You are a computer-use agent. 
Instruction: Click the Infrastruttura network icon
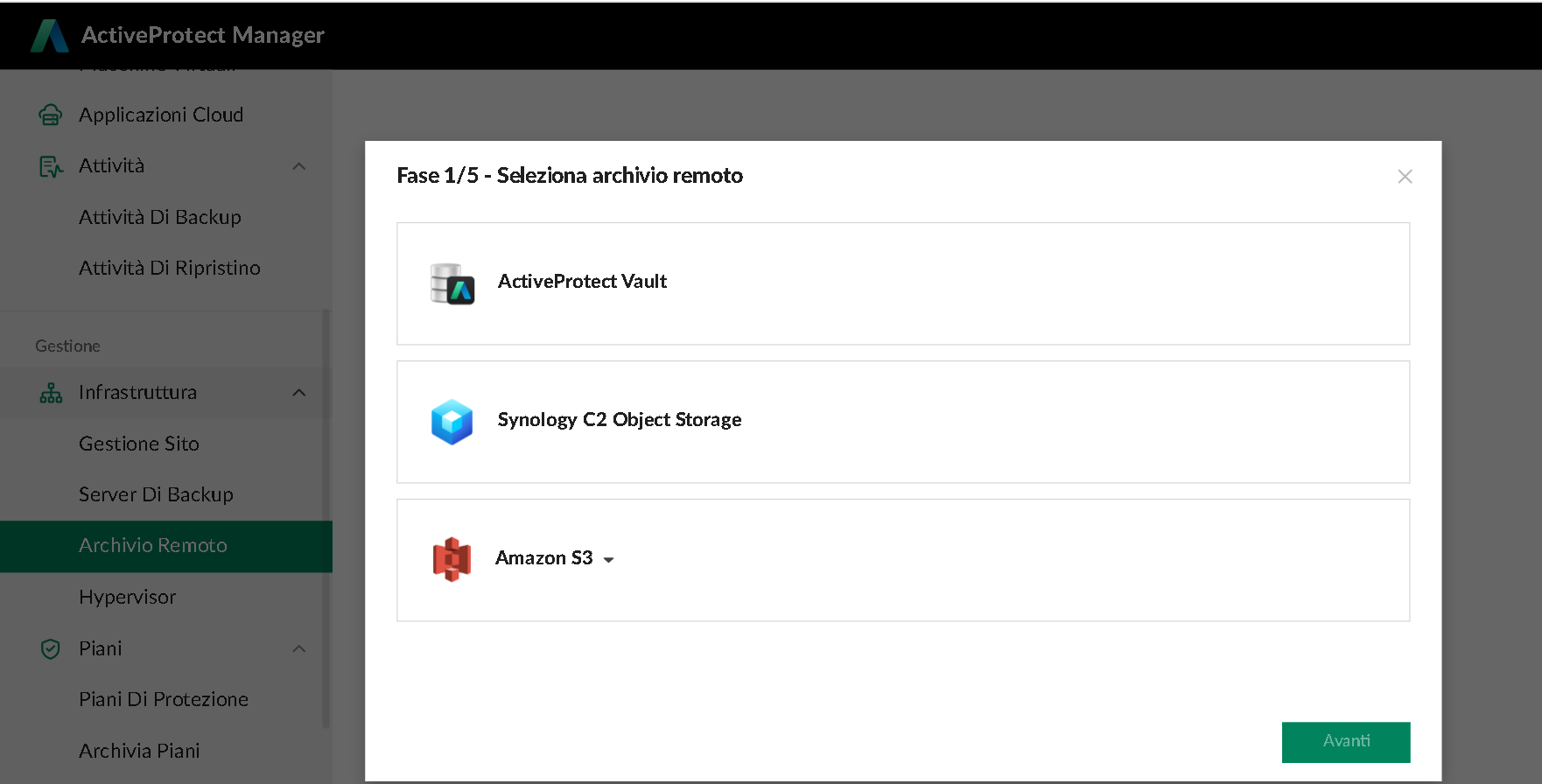(x=51, y=393)
